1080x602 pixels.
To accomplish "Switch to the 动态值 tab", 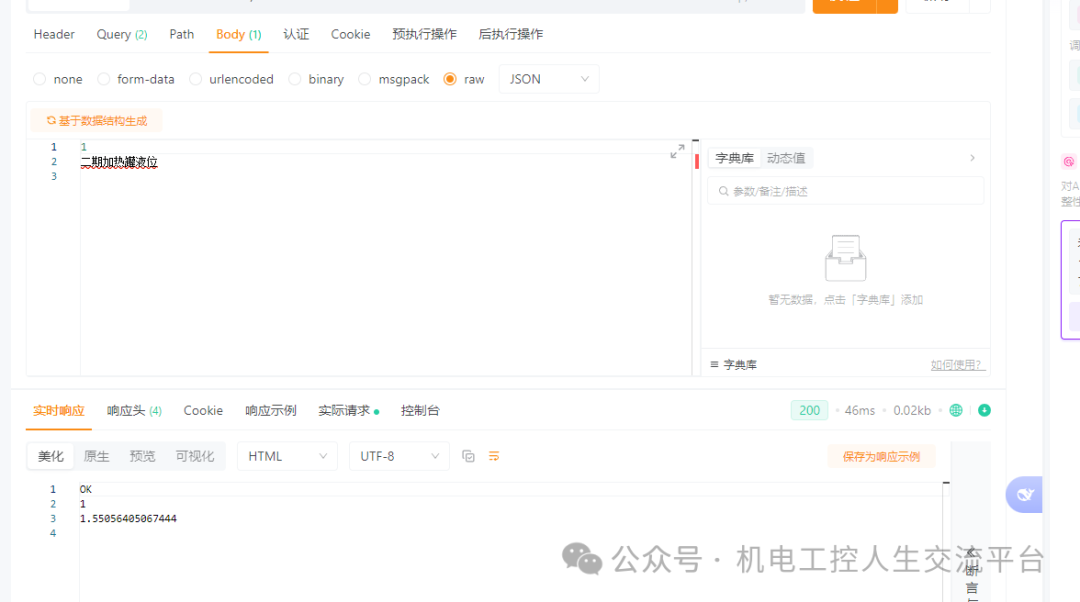I will (x=786, y=158).
